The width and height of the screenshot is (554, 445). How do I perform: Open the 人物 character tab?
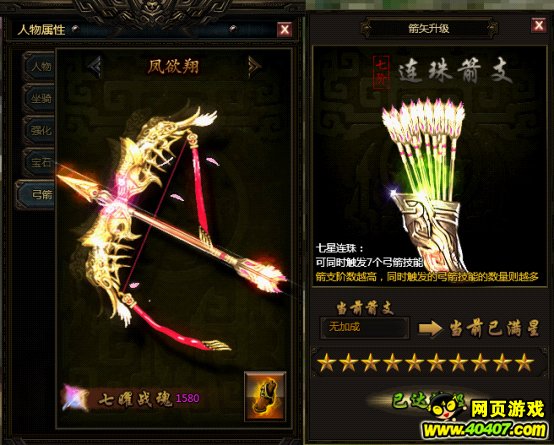point(39,66)
